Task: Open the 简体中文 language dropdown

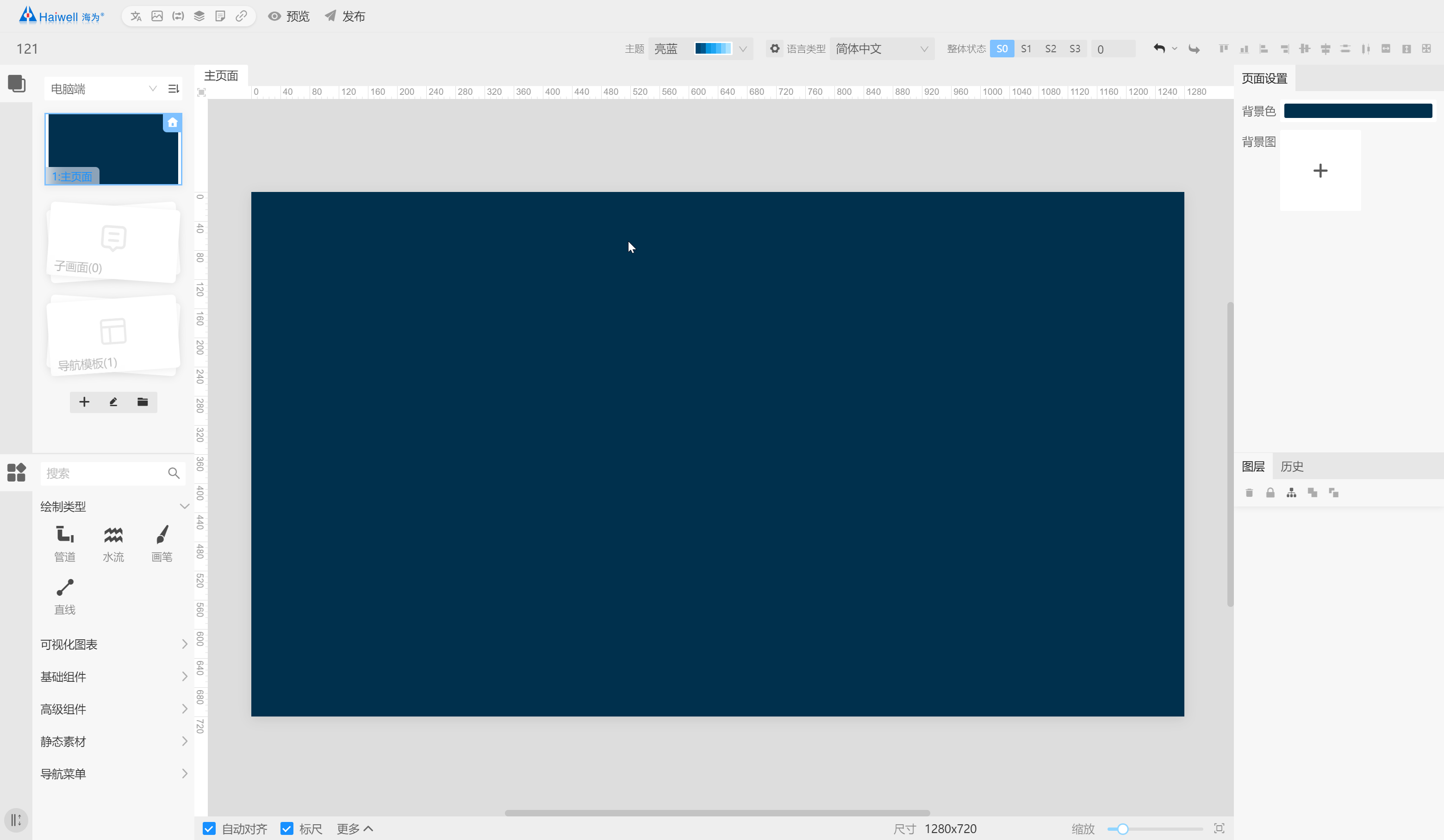Action: click(882, 49)
